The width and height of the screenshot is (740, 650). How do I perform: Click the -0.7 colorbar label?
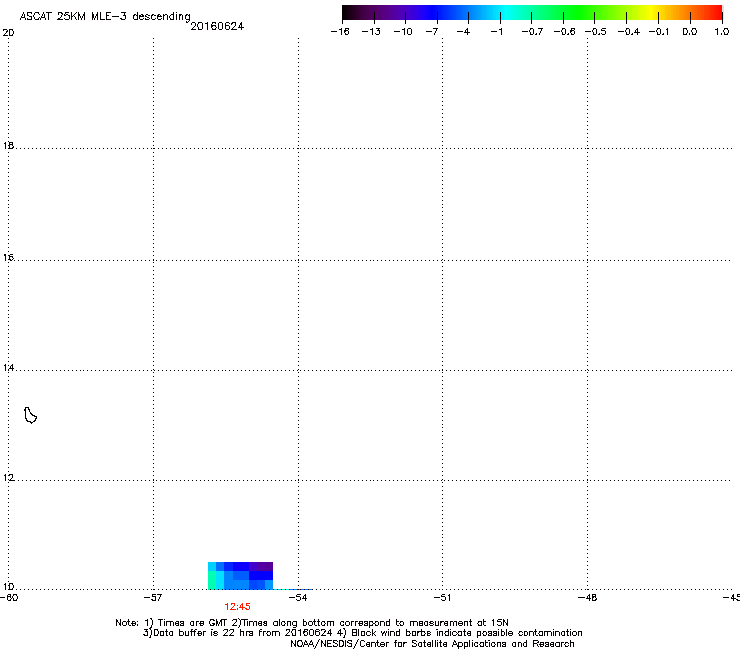click(x=532, y=32)
